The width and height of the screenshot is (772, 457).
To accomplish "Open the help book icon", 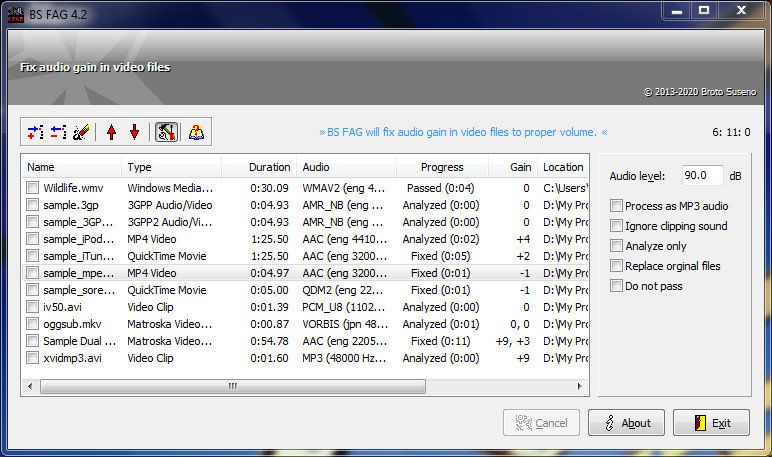I will [196, 132].
